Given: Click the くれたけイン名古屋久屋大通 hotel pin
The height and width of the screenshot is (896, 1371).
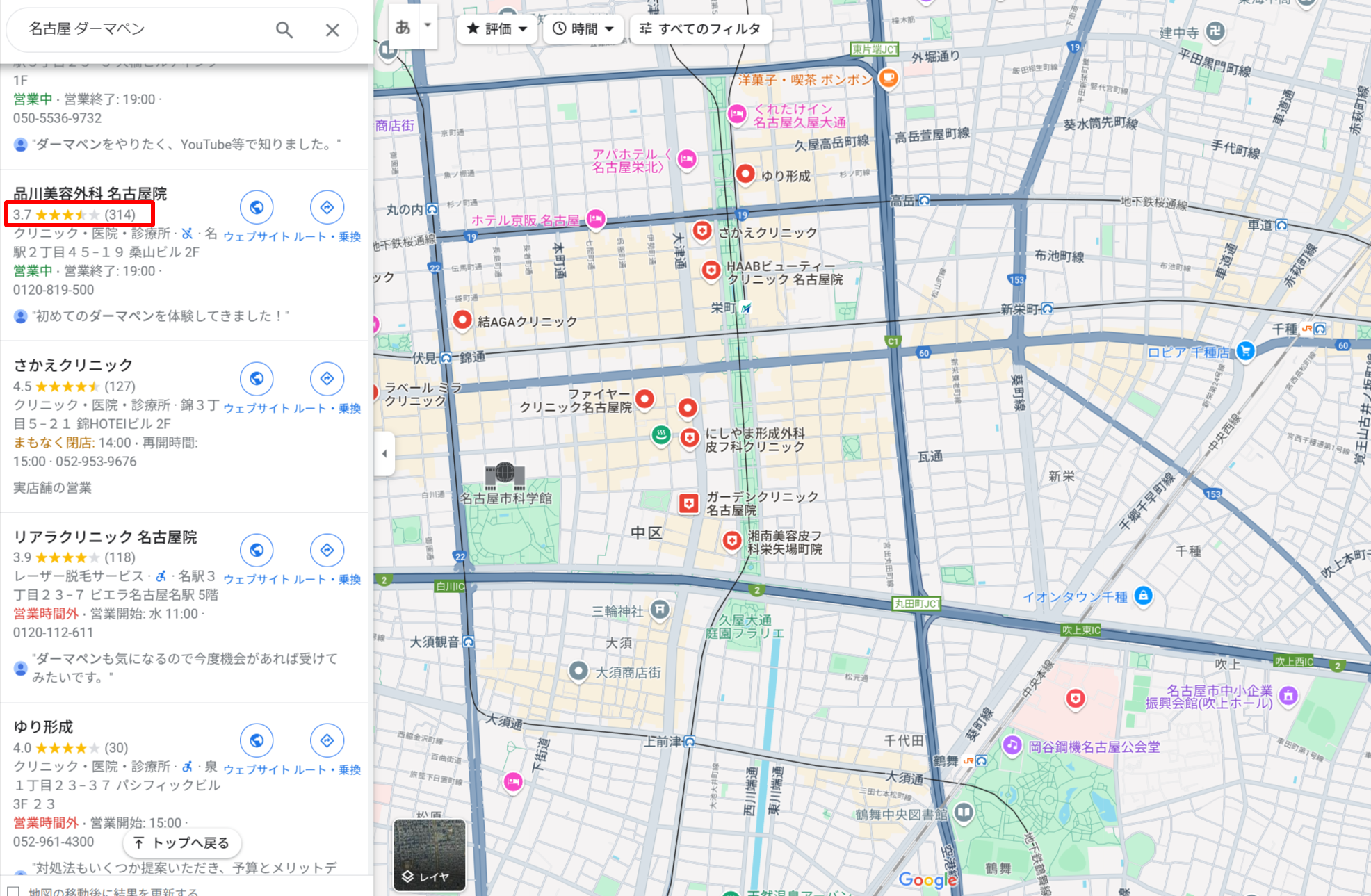Looking at the screenshot, I should click(737, 113).
